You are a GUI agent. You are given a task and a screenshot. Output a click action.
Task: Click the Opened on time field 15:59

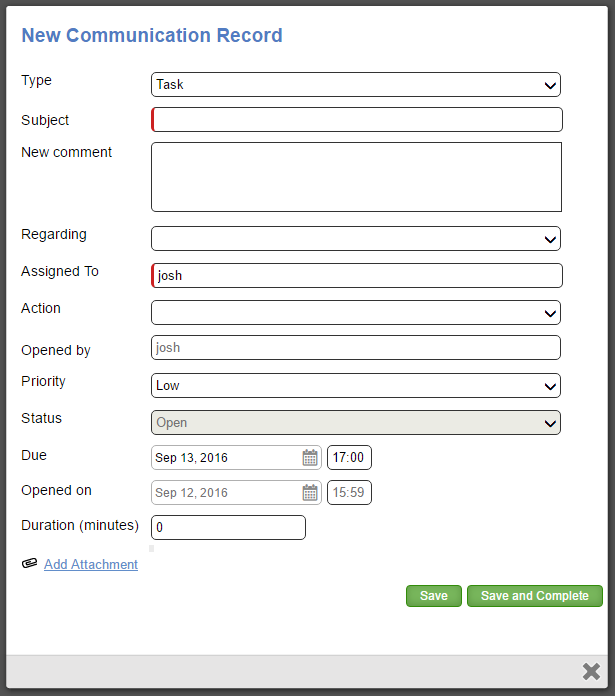(x=349, y=493)
